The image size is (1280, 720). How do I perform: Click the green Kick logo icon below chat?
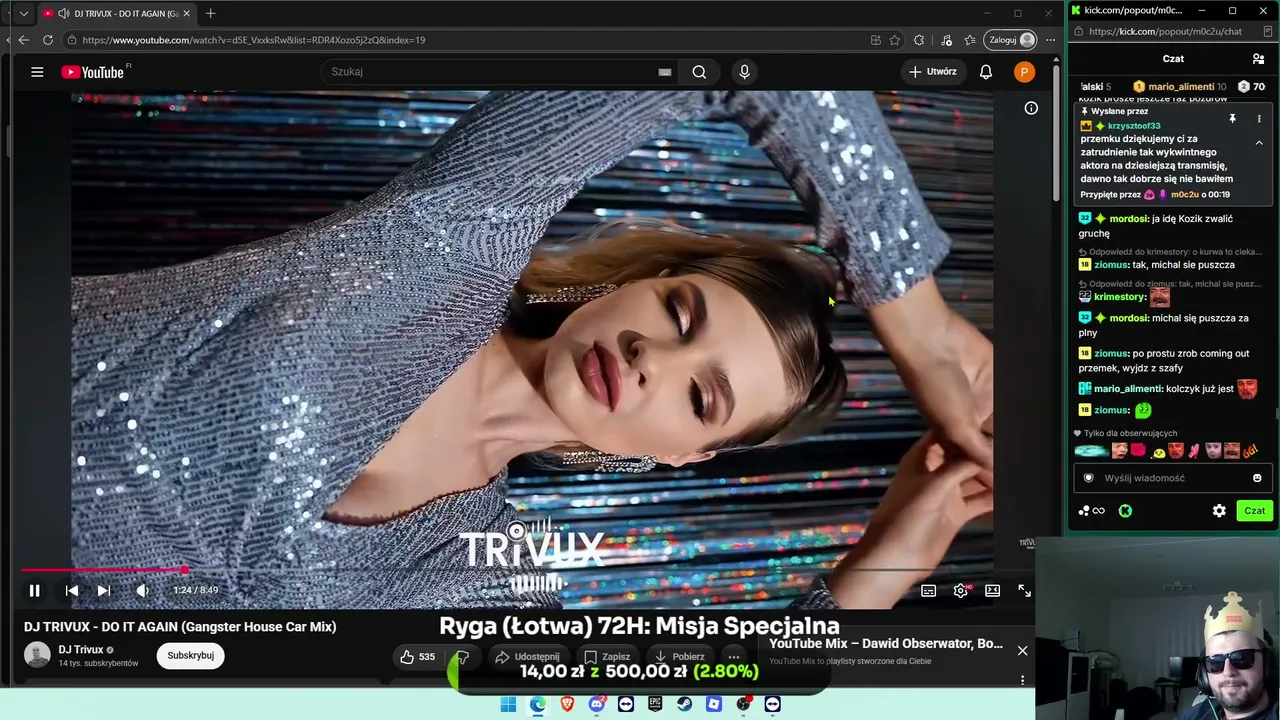pyautogui.click(x=1125, y=511)
